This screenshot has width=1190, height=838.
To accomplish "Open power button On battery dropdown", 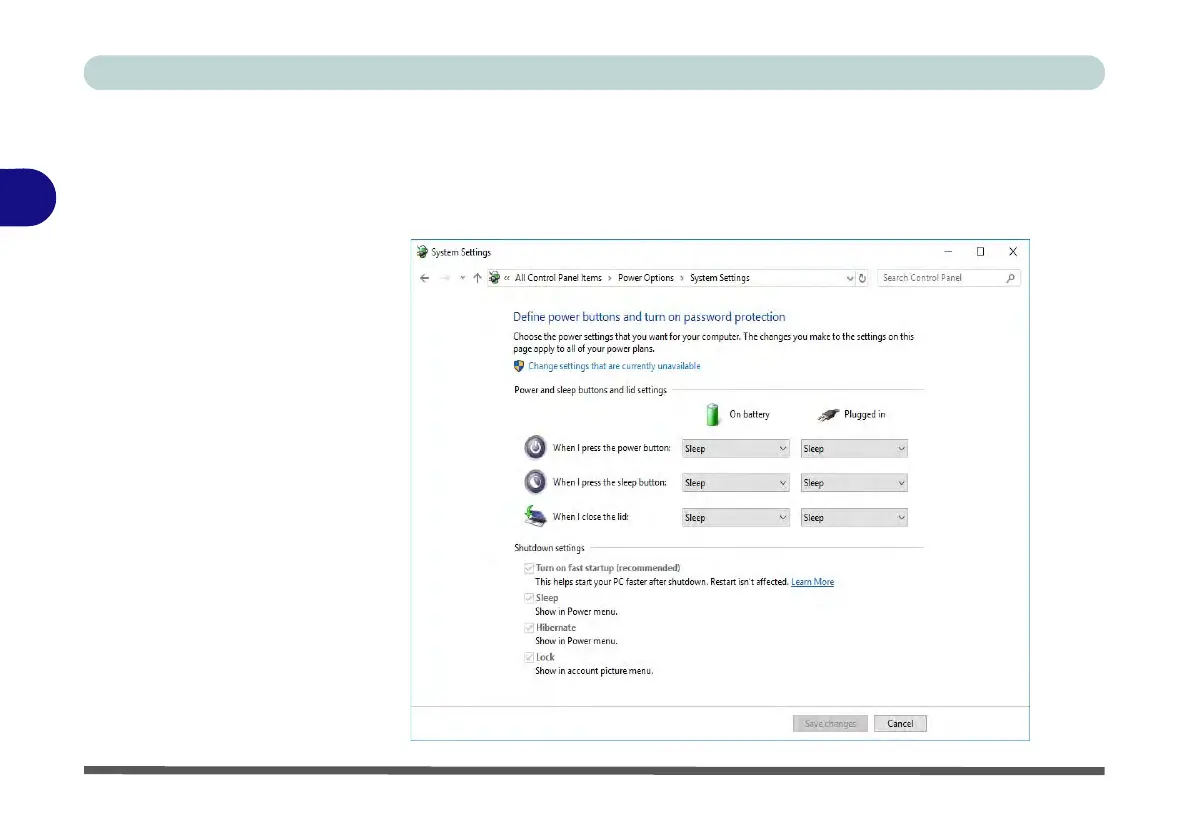I will (x=735, y=449).
